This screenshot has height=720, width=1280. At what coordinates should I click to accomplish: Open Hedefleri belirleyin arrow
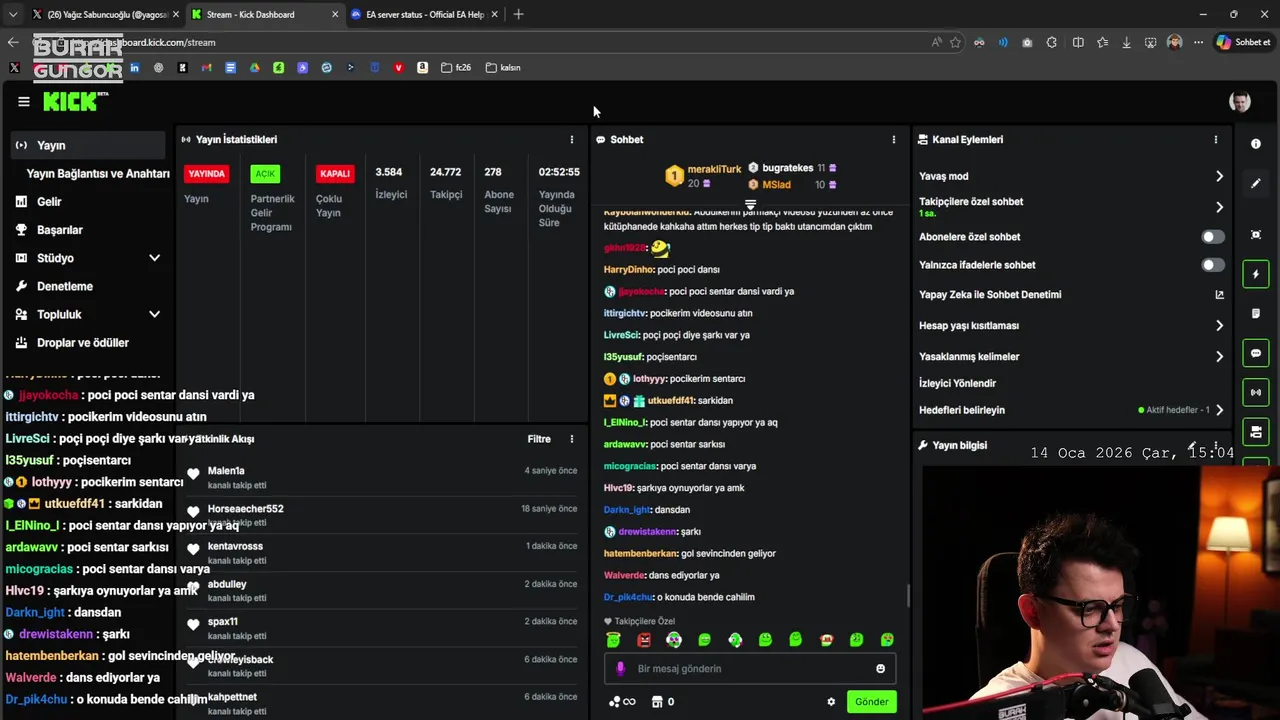tap(1219, 410)
